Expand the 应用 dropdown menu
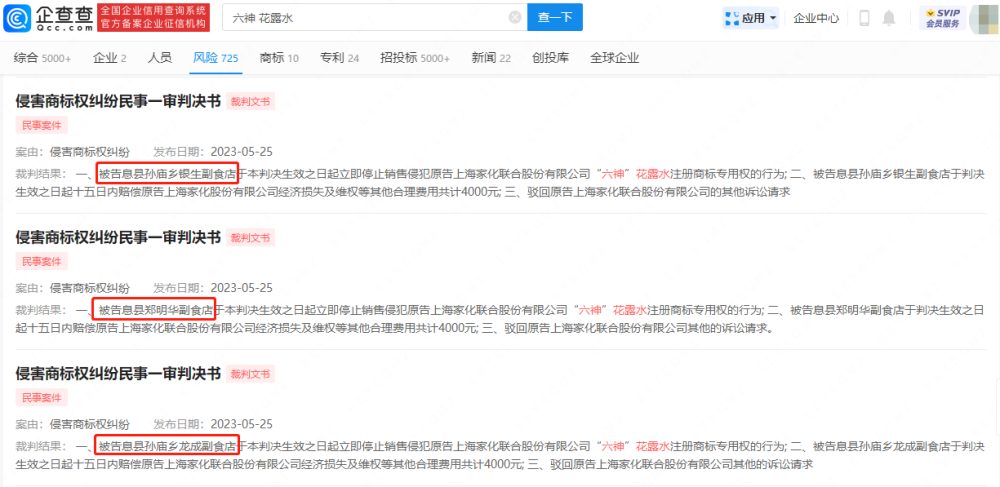The width and height of the screenshot is (1000, 487). pos(751,18)
